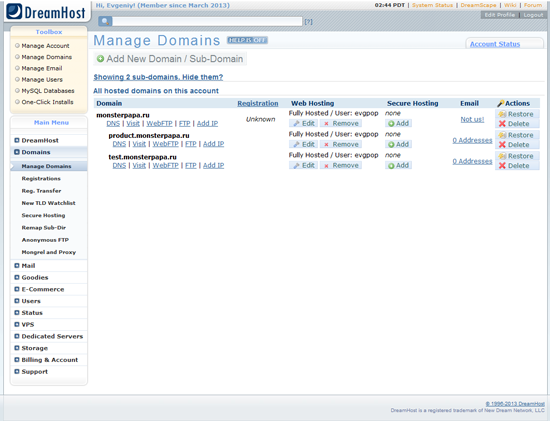Viewport: 550px width, 421px height.
Task: Open Manage Domains in Toolbox
Action: click(47, 57)
